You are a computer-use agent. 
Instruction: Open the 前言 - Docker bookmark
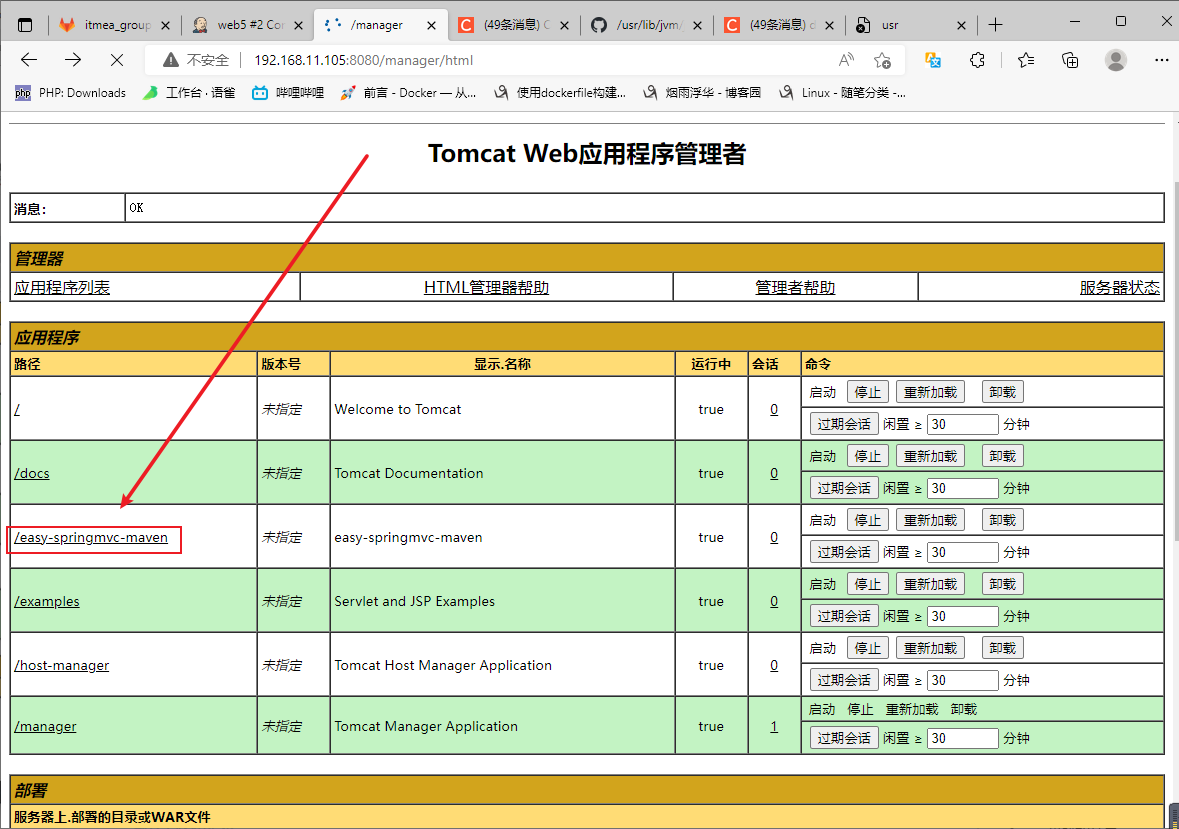pos(408,92)
